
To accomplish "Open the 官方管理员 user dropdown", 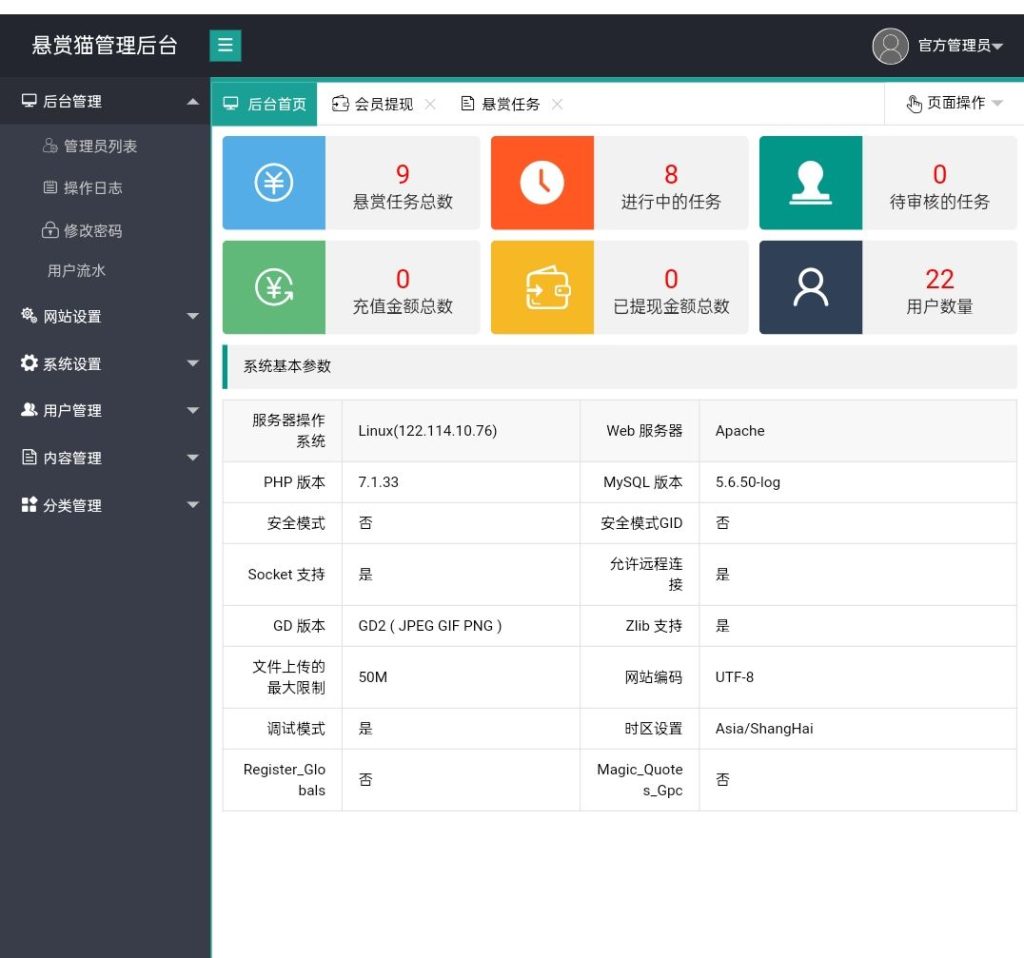I will point(958,46).
